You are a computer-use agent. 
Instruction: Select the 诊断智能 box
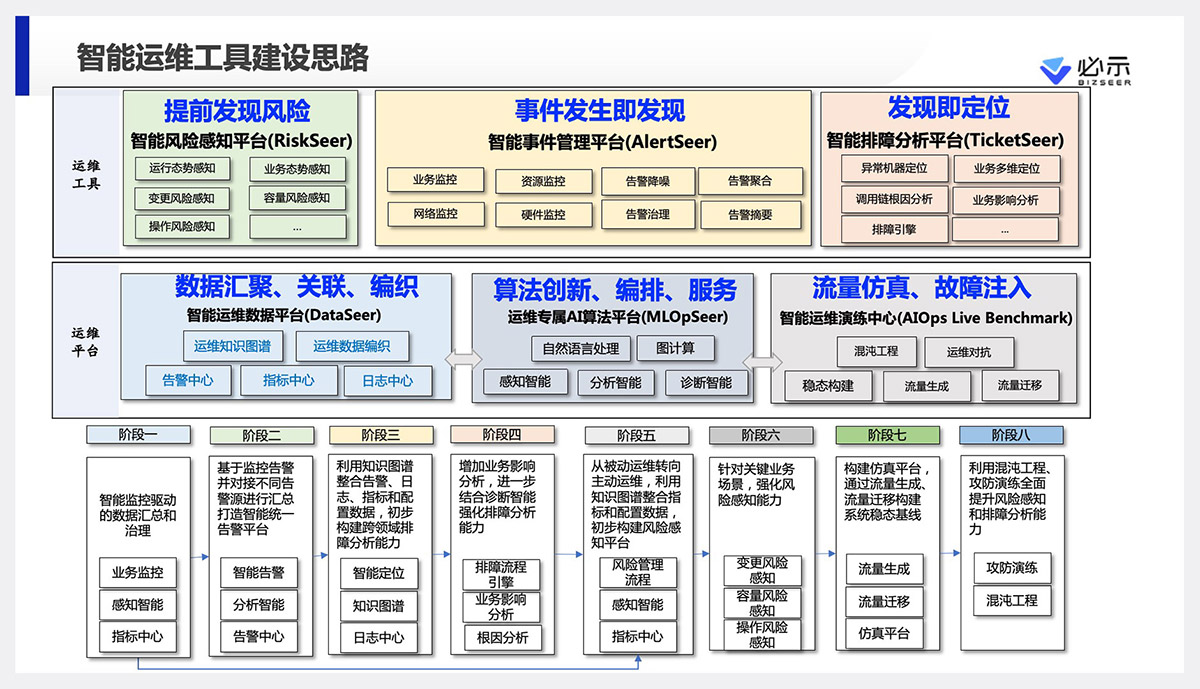[x=706, y=382]
